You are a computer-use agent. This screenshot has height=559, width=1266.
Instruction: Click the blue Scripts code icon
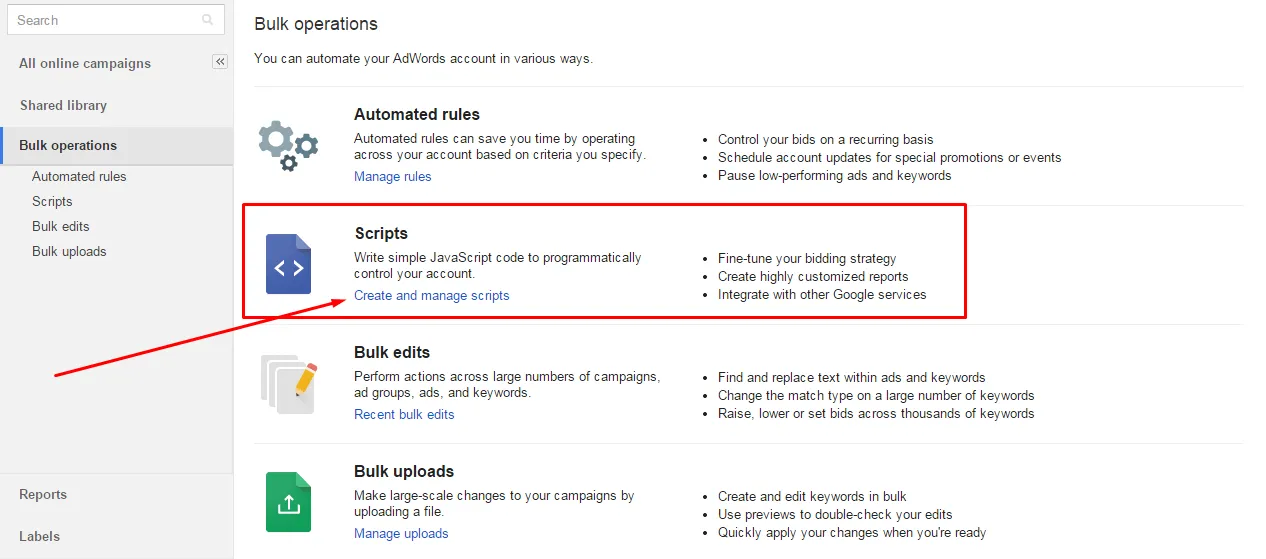(289, 264)
